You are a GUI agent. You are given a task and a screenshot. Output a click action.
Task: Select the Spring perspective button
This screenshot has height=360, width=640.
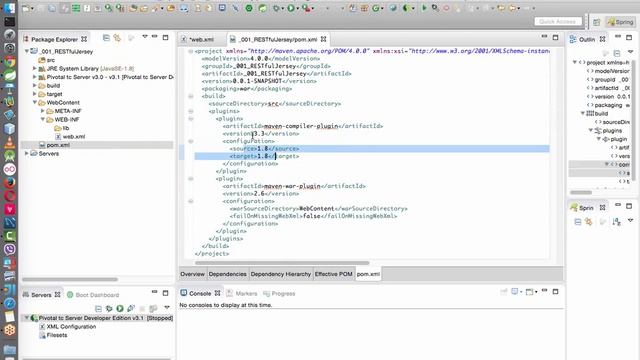(x=621, y=22)
